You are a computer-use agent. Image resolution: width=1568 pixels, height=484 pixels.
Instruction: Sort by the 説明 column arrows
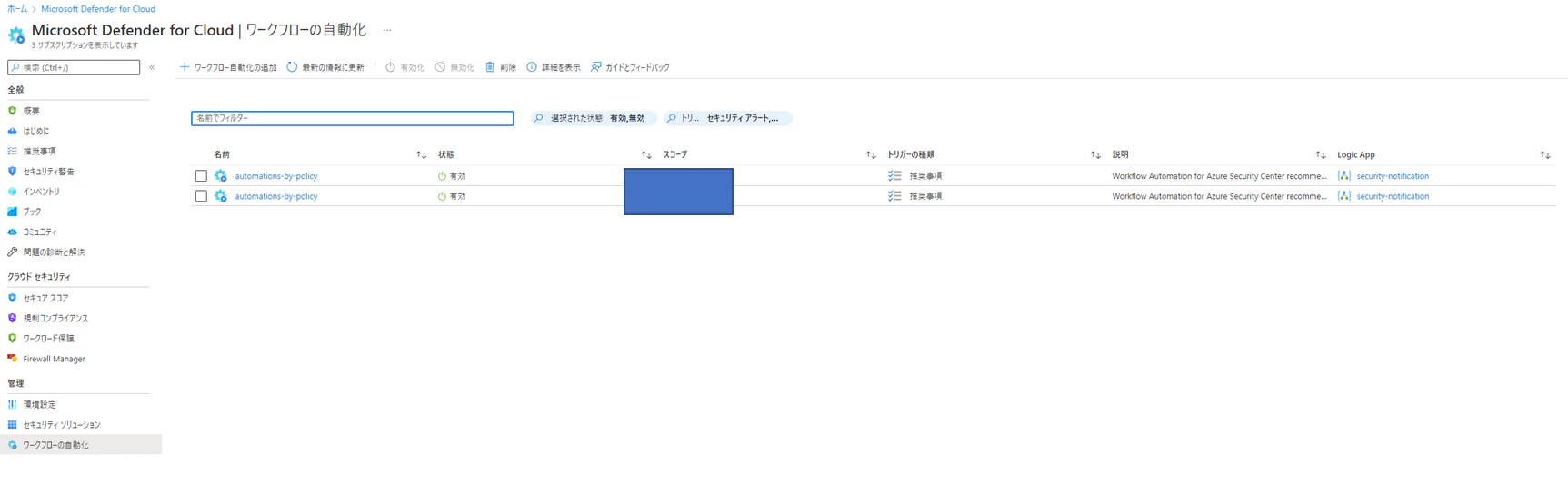(1321, 155)
